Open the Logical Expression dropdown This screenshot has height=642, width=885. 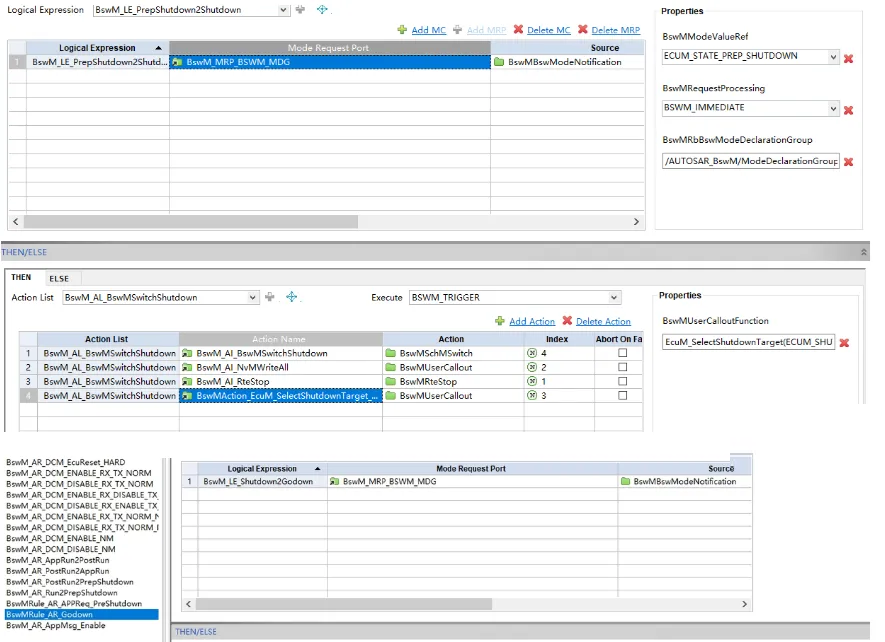283,10
